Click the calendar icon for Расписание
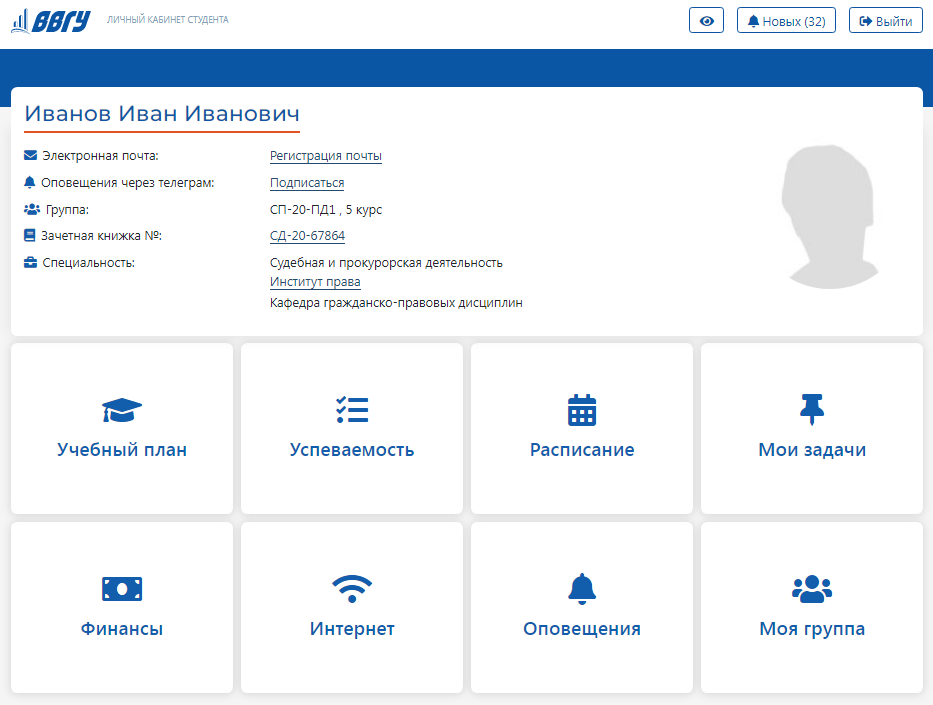The height and width of the screenshot is (705, 933). [582, 410]
